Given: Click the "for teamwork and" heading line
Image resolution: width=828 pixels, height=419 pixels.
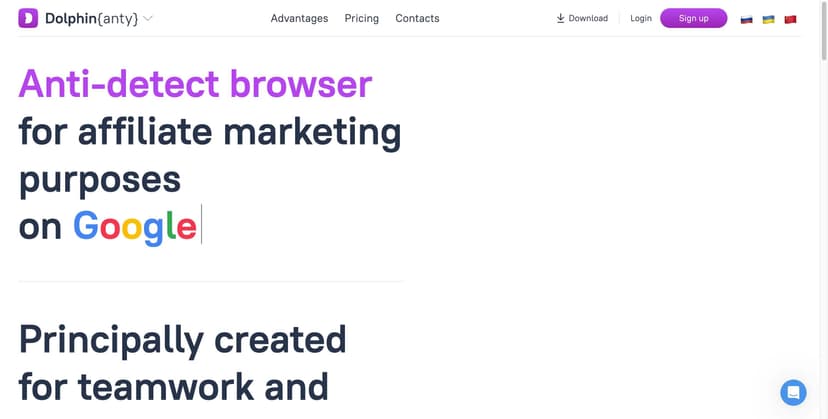Looking at the screenshot, I should (x=174, y=386).
